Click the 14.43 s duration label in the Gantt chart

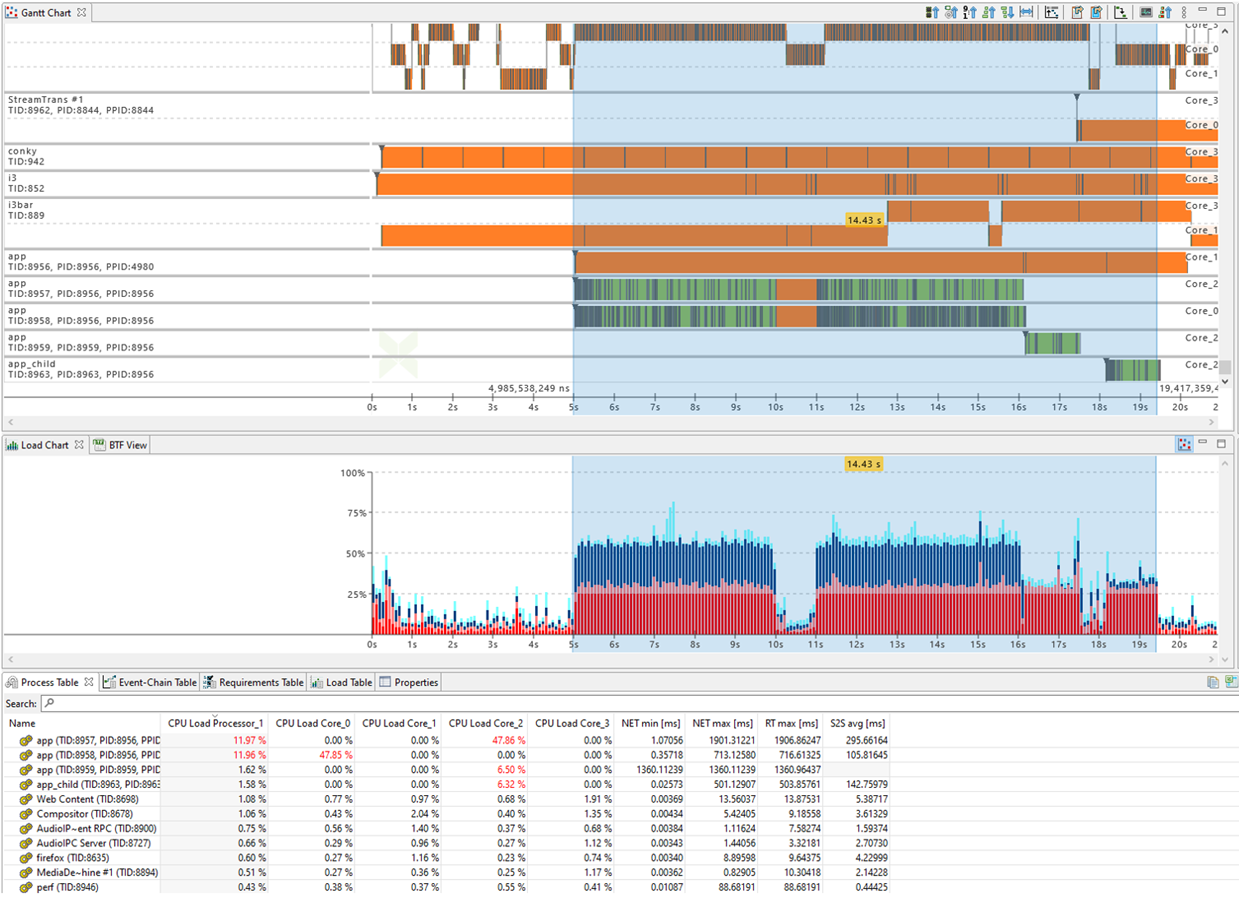(x=864, y=219)
